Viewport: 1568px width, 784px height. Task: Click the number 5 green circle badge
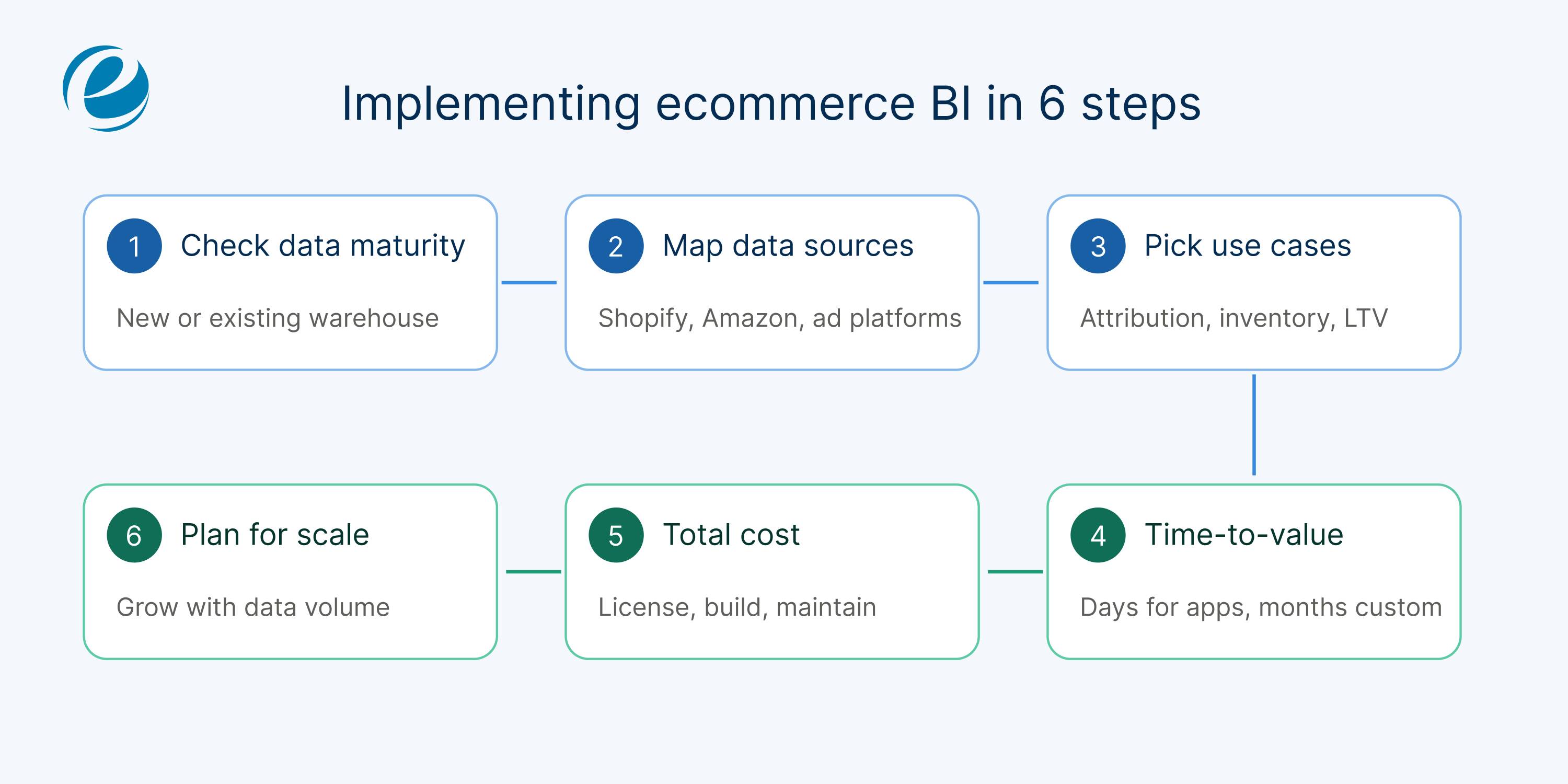(616, 535)
